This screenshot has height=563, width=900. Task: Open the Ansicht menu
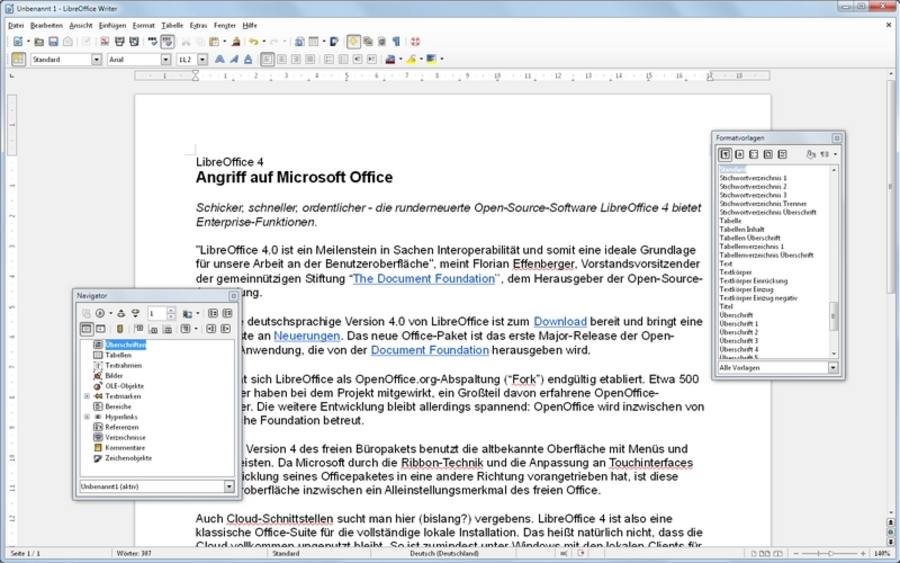[81, 25]
